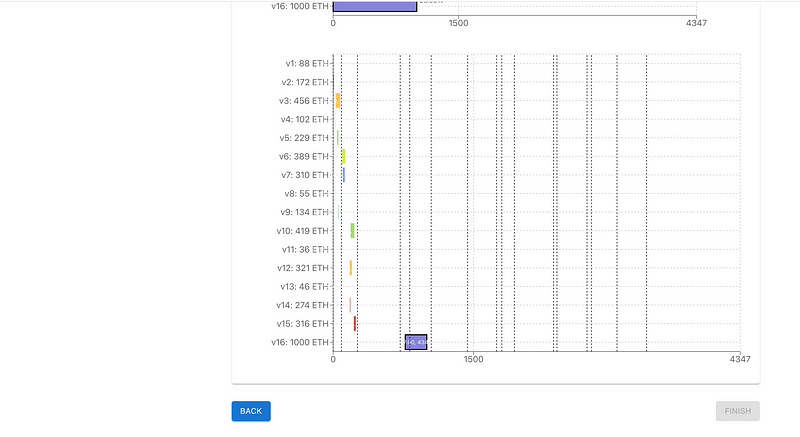Click the orange v3 bar

point(338,100)
